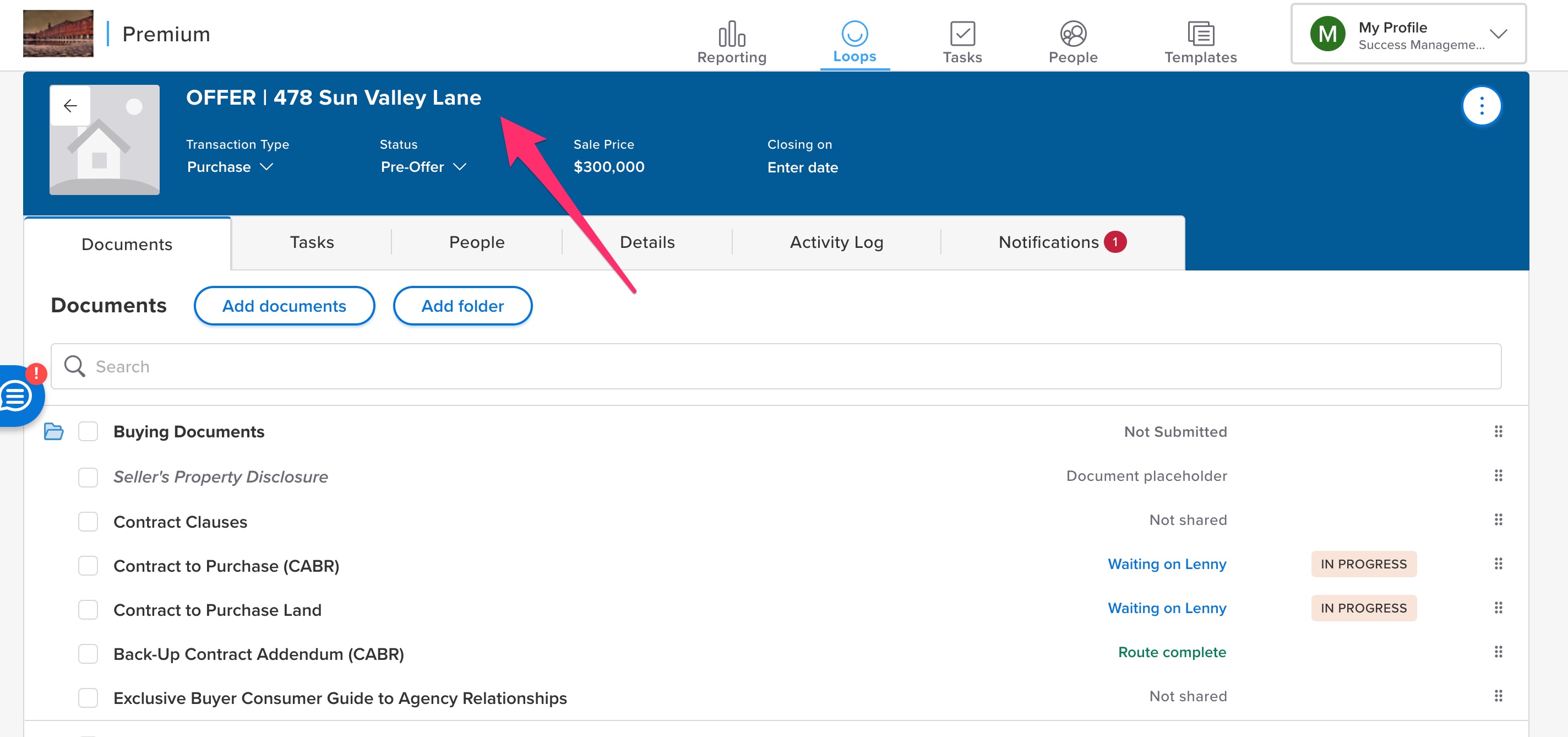Check the Back-Up Contract Addendum checkbox
The image size is (1568, 737).
(88, 654)
